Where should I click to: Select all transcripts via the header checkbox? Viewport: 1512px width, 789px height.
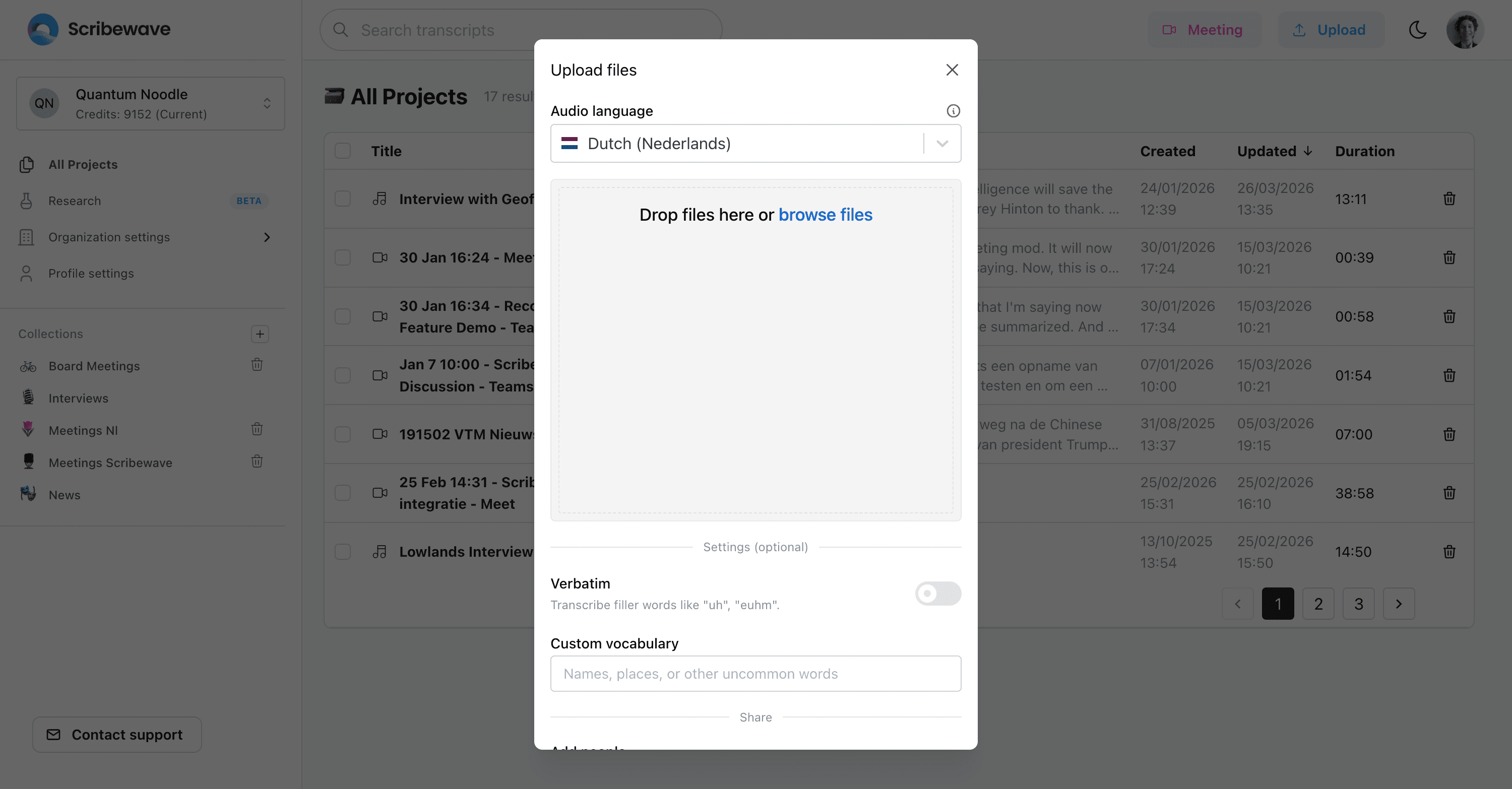coord(343,151)
